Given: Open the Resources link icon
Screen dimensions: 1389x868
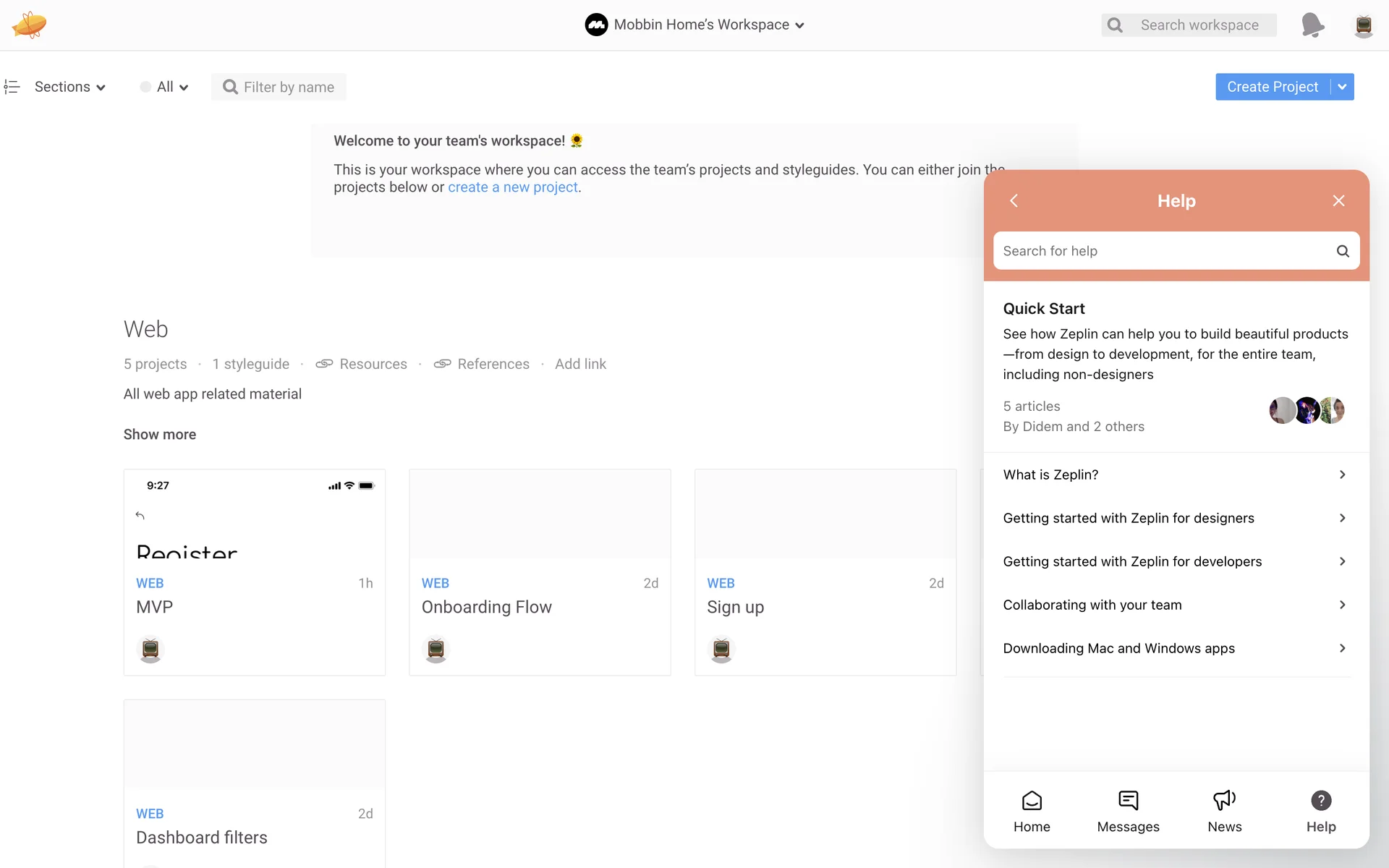Looking at the screenshot, I should point(324,364).
